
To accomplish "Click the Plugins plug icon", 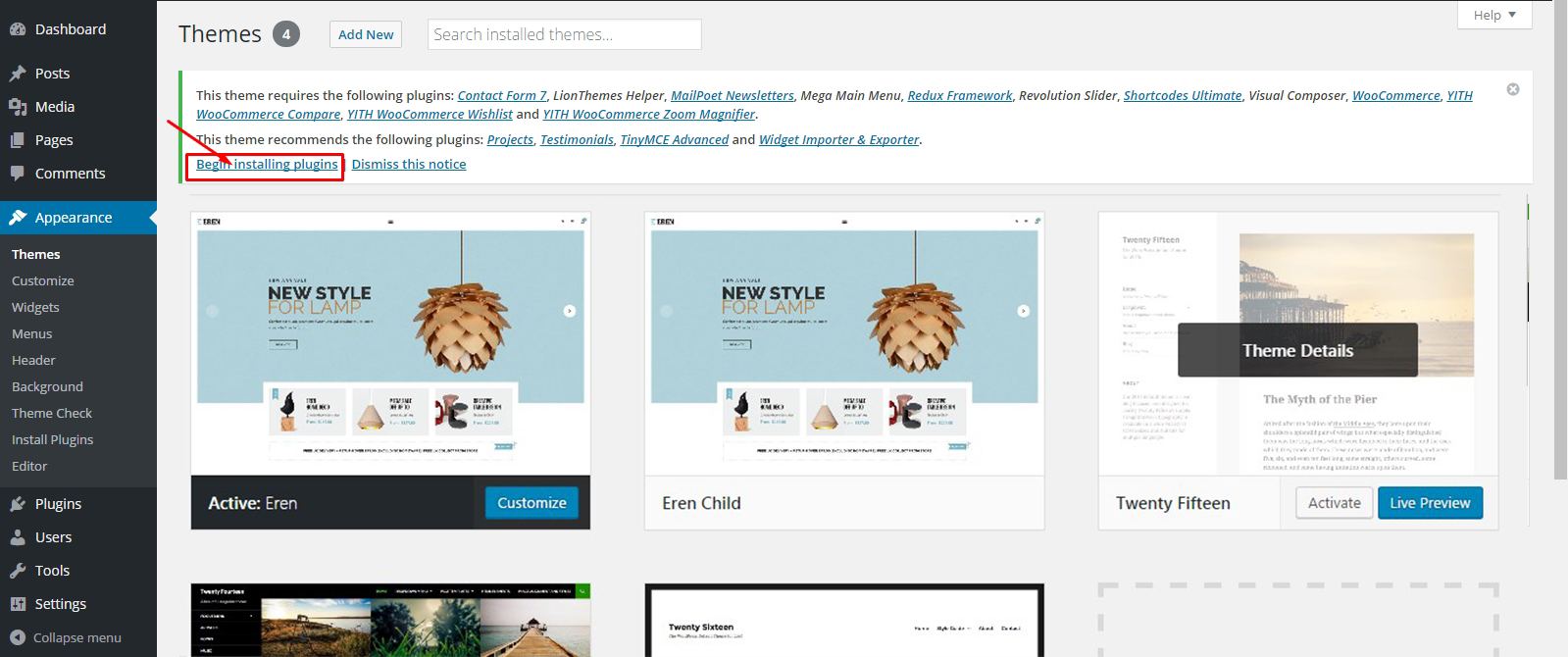I will click(18, 504).
